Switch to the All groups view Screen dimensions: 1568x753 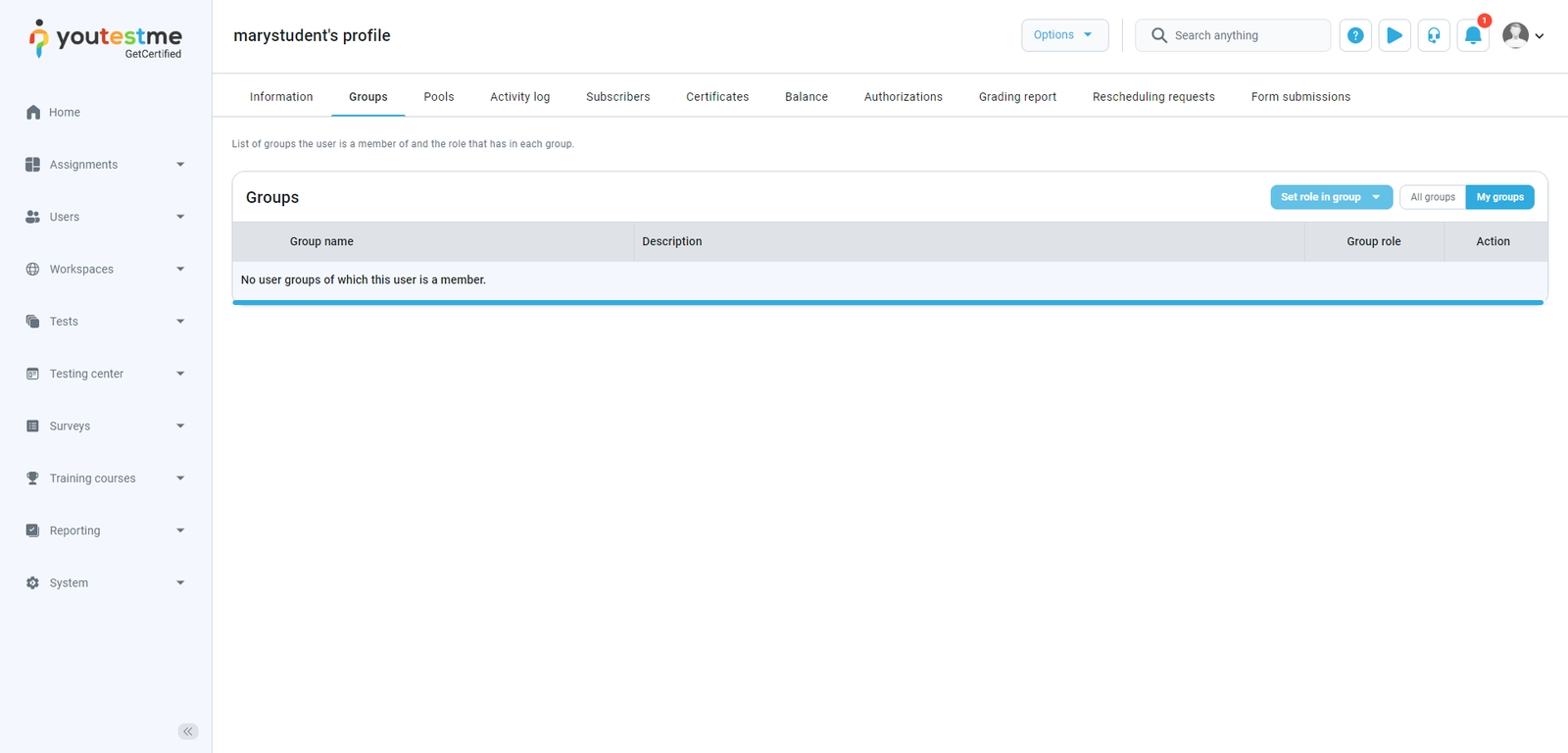pyautogui.click(x=1432, y=197)
